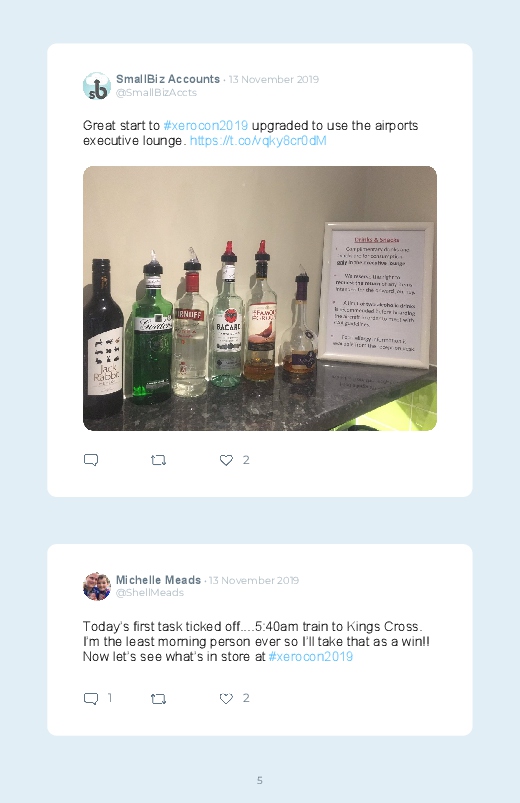
Task: Open the bottles photo in the tweet
Action: tap(260, 298)
